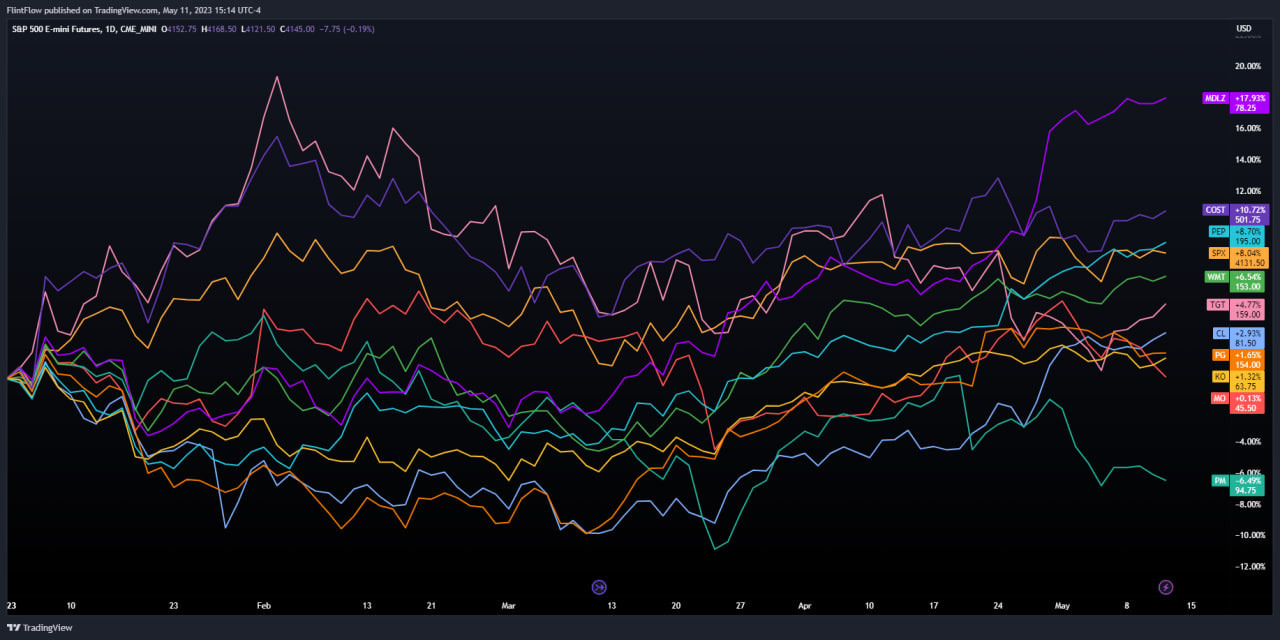
Task: Click the MDLZ +17.93% value tag
Action: (x=1249, y=103)
